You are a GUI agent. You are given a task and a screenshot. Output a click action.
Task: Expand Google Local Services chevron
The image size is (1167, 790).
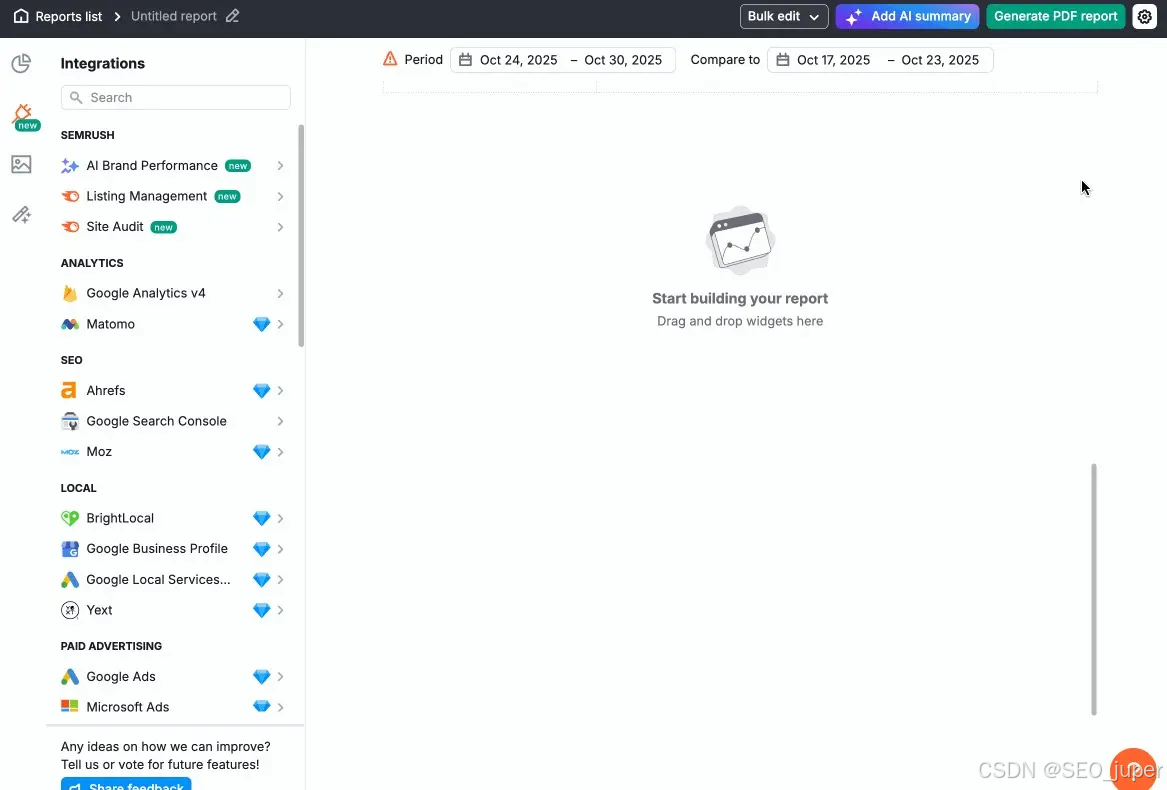[x=281, y=579]
